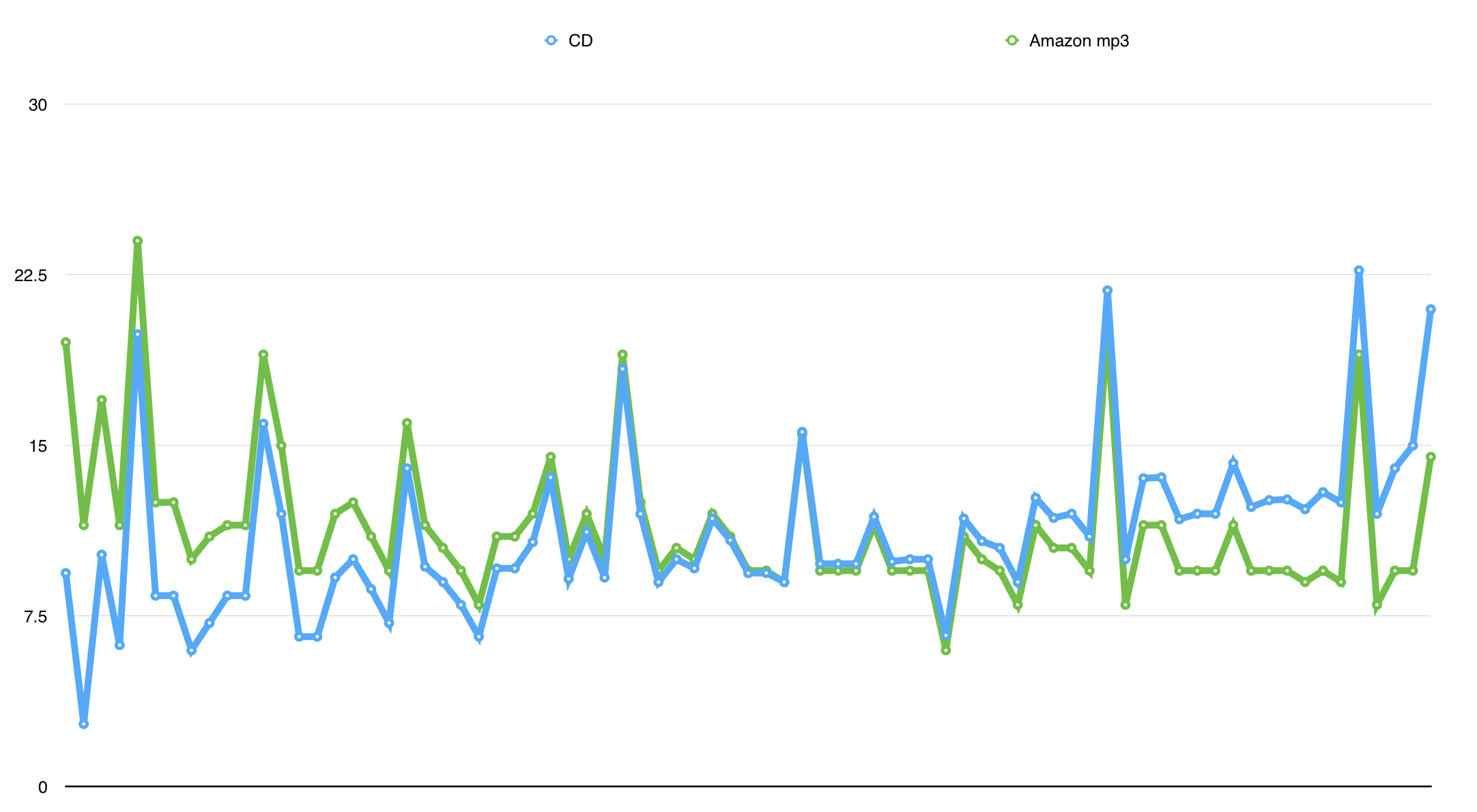1477x812 pixels.
Task: Click the last blue CD data point
Action: coord(1431,309)
